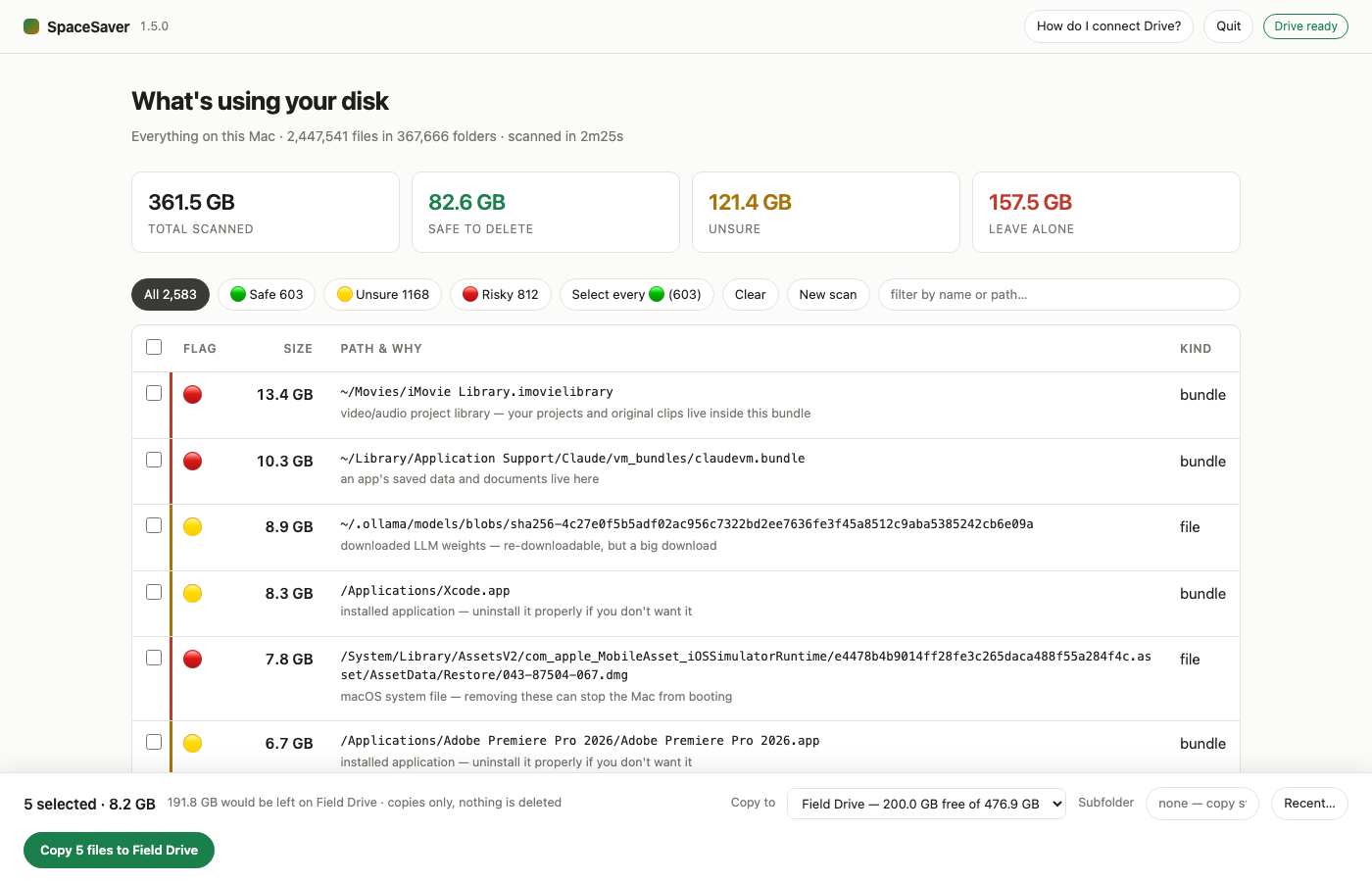Toggle the select-all checkbox in the table header

coord(154,347)
